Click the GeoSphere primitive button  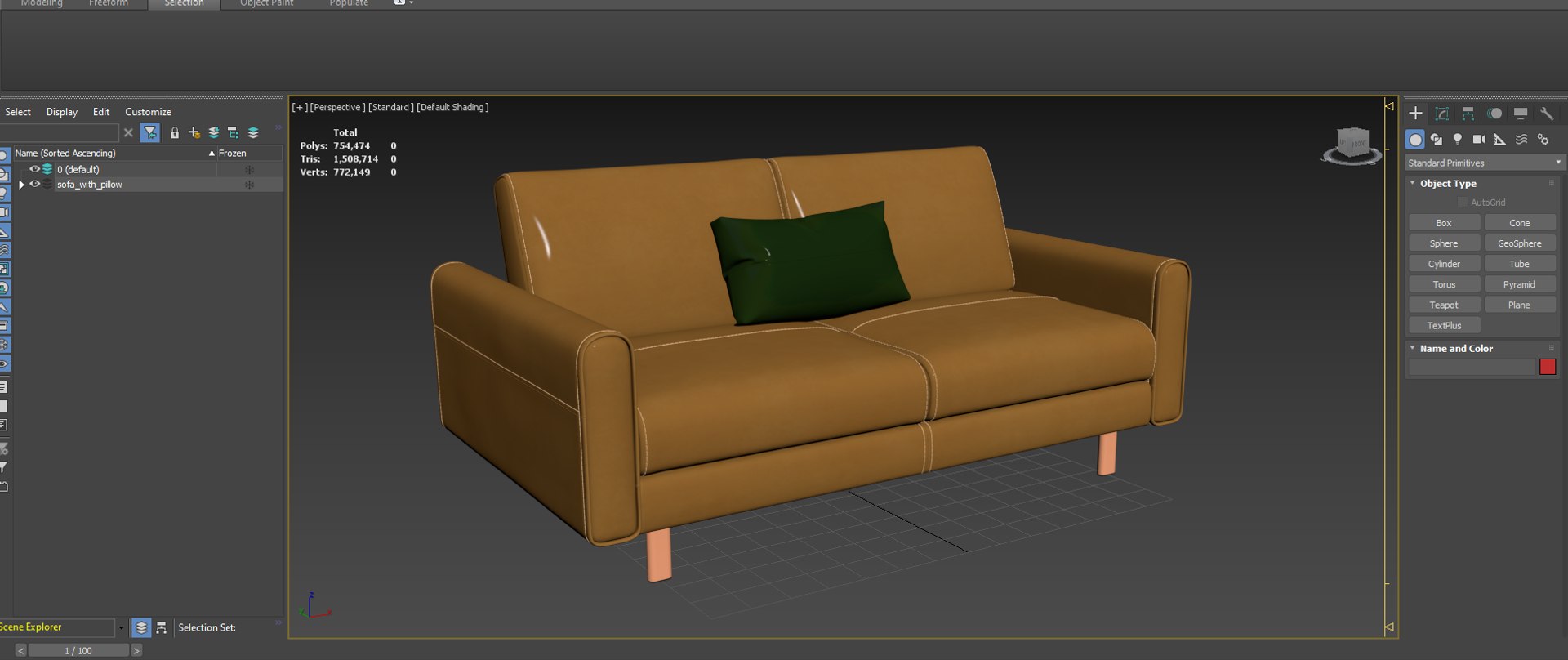pyautogui.click(x=1520, y=243)
